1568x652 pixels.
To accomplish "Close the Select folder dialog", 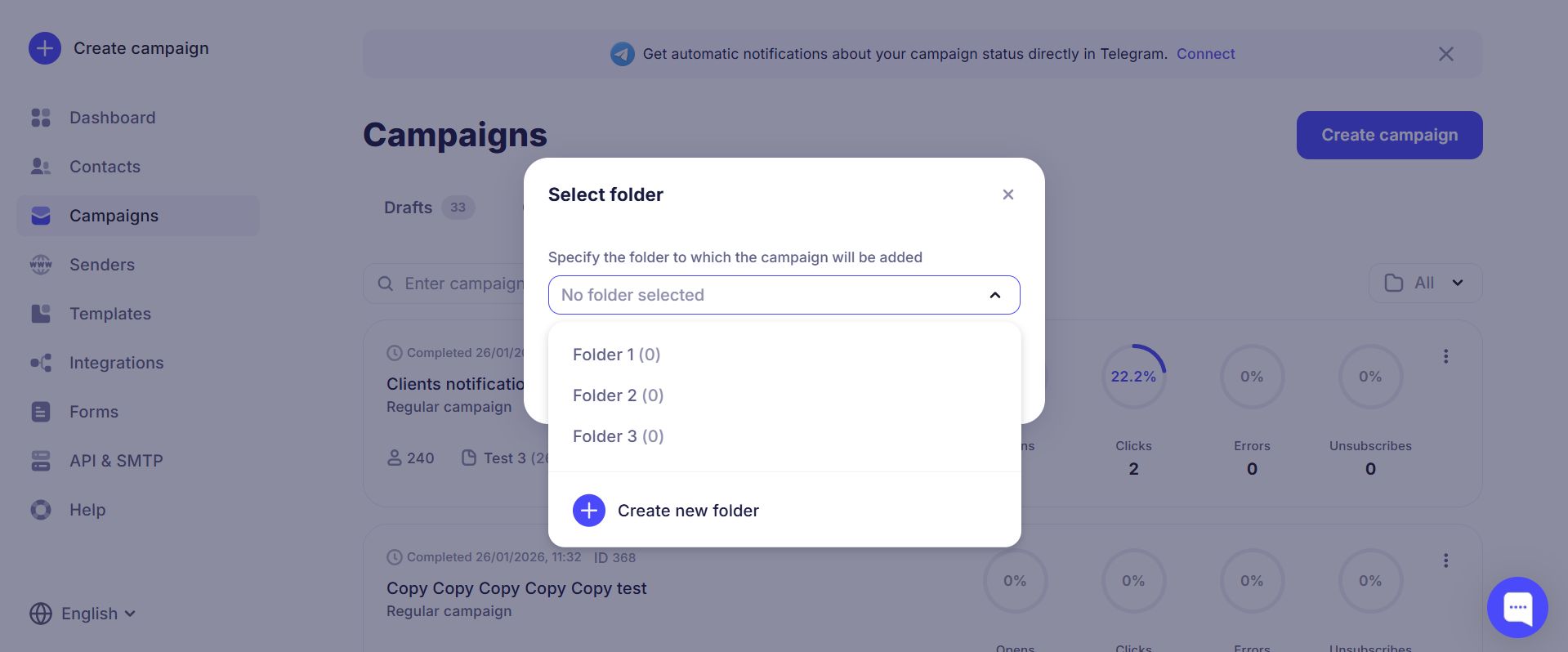I will 1007,194.
